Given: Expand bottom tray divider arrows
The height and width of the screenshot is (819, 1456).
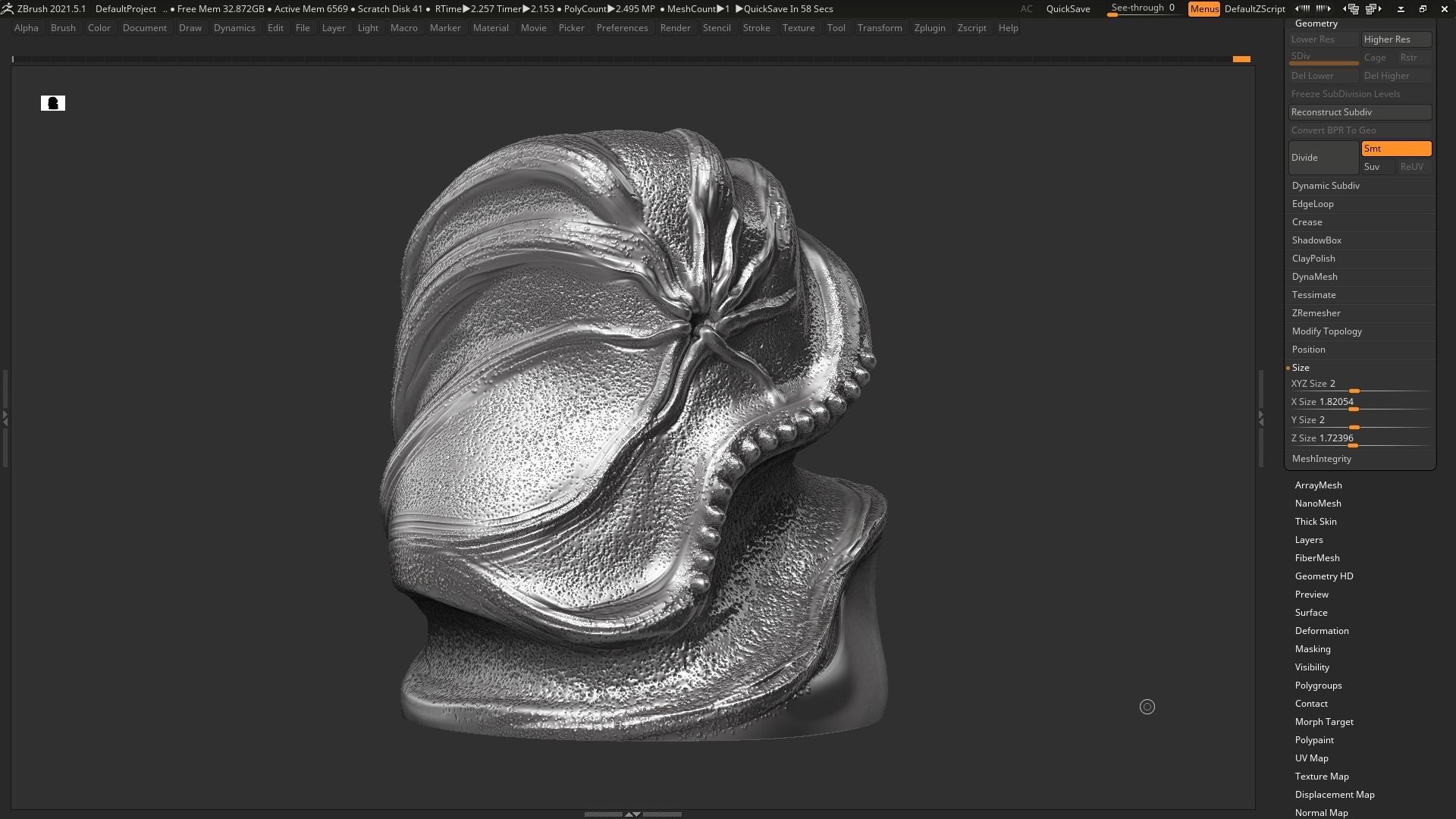Looking at the screenshot, I should pos(632,814).
